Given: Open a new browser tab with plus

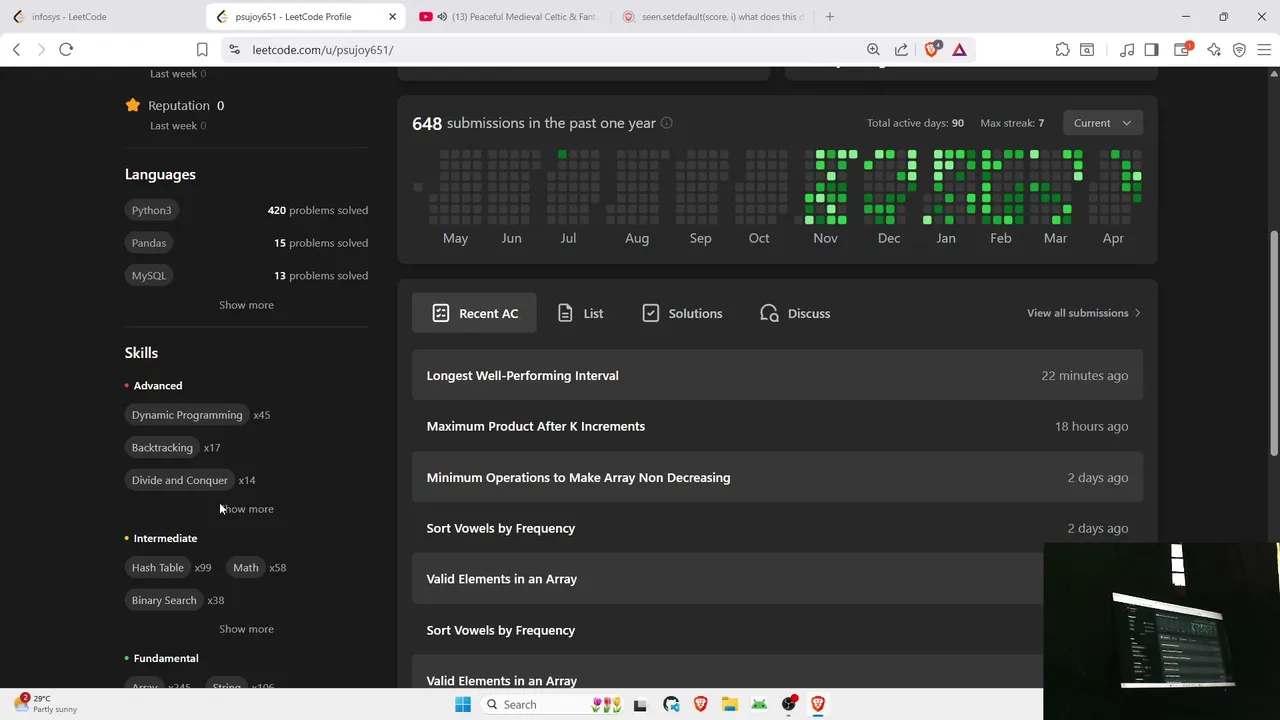Looking at the screenshot, I should (x=829, y=16).
